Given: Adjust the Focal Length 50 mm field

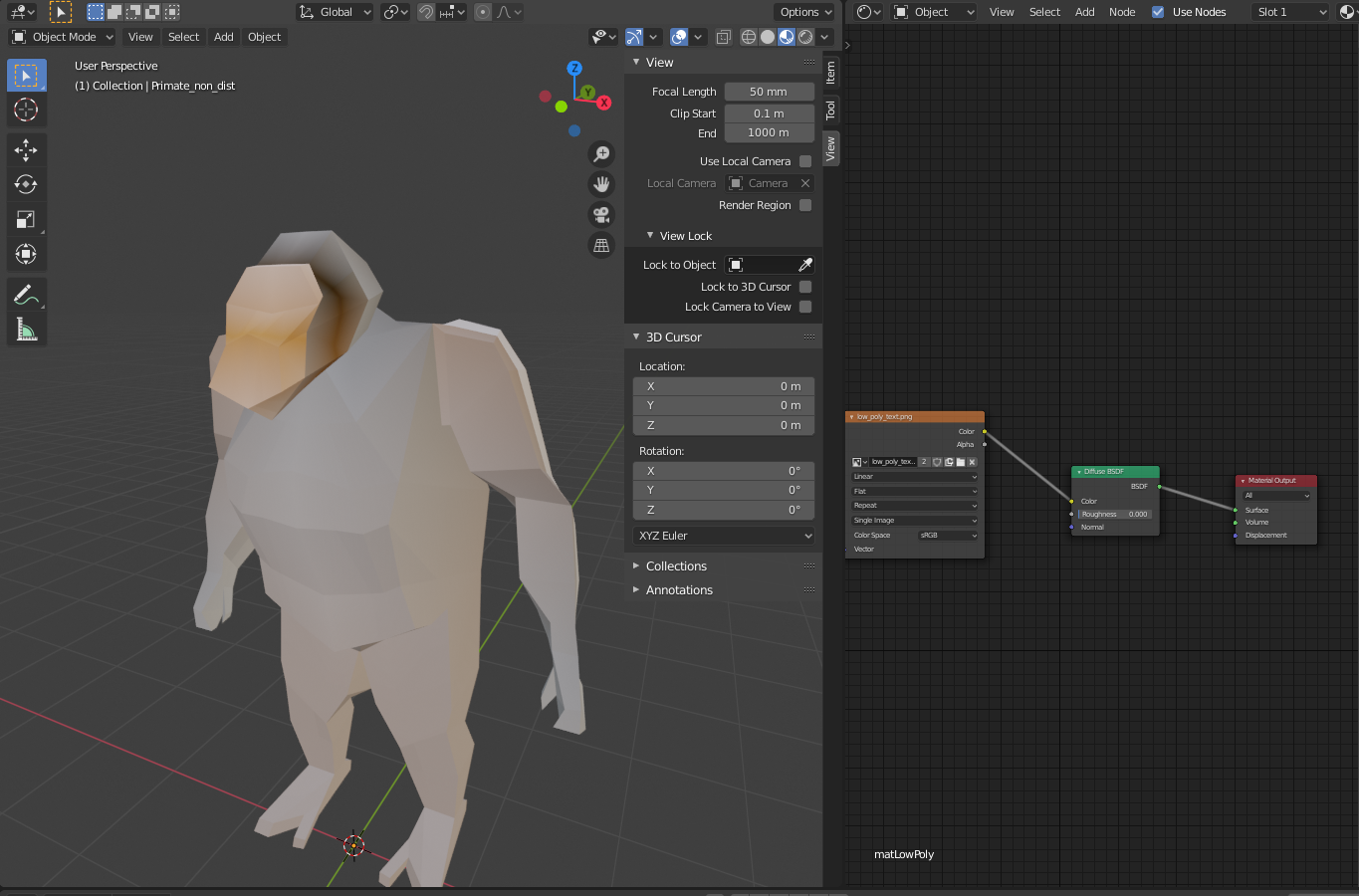Looking at the screenshot, I should [769, 92].
